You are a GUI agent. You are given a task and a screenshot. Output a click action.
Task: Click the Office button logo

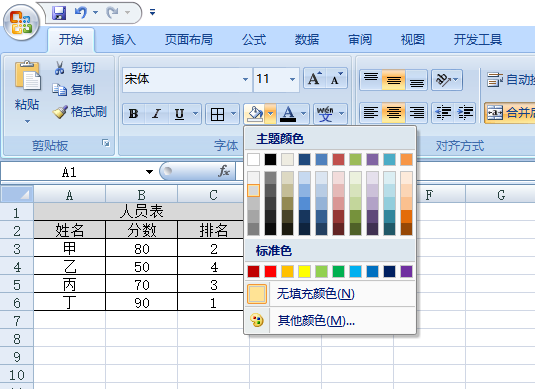(x=21, y=23)
